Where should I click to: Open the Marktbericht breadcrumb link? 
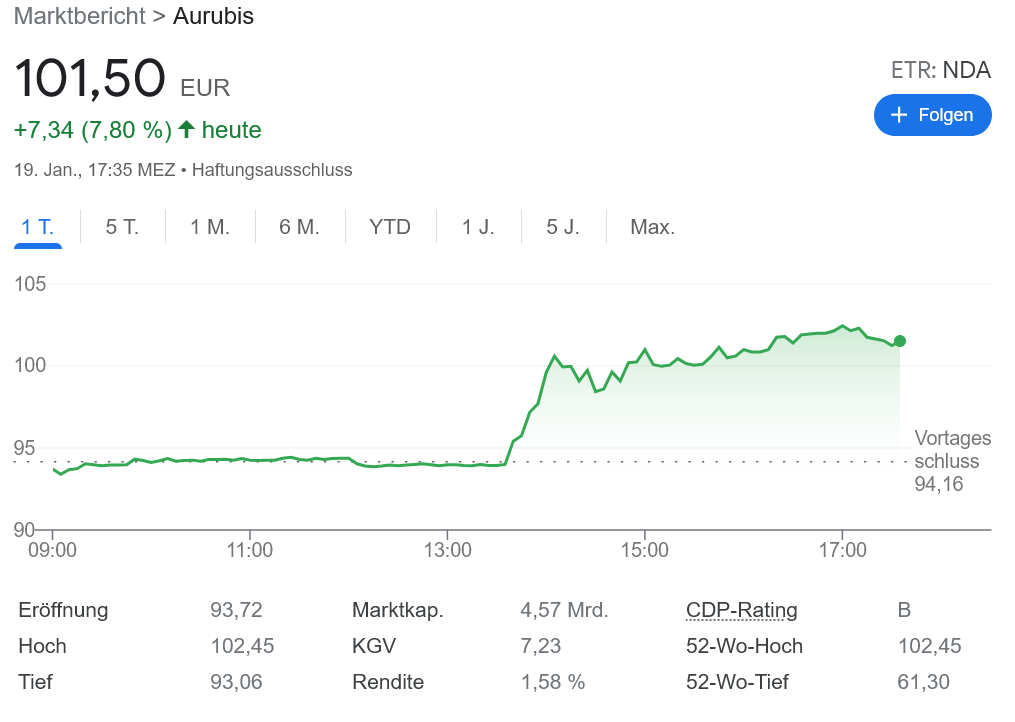click(79, 16)
